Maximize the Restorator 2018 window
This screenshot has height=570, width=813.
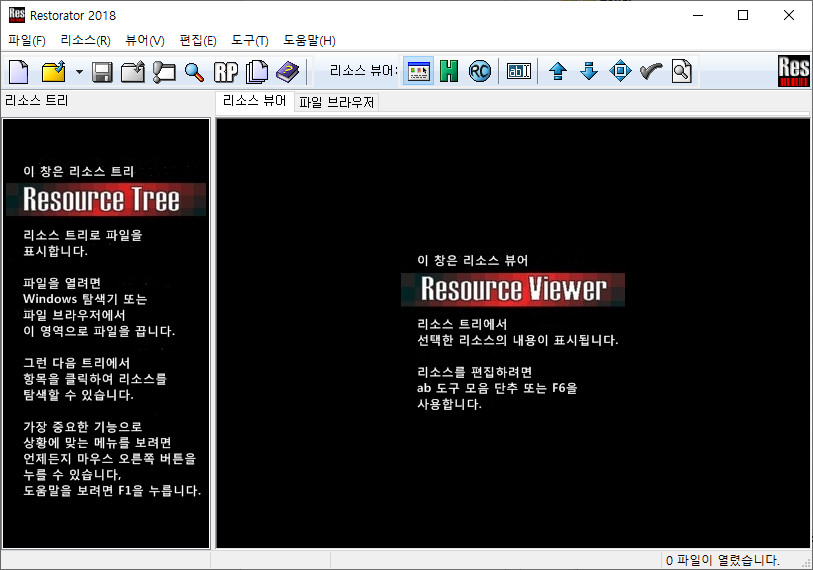[743, 15]
